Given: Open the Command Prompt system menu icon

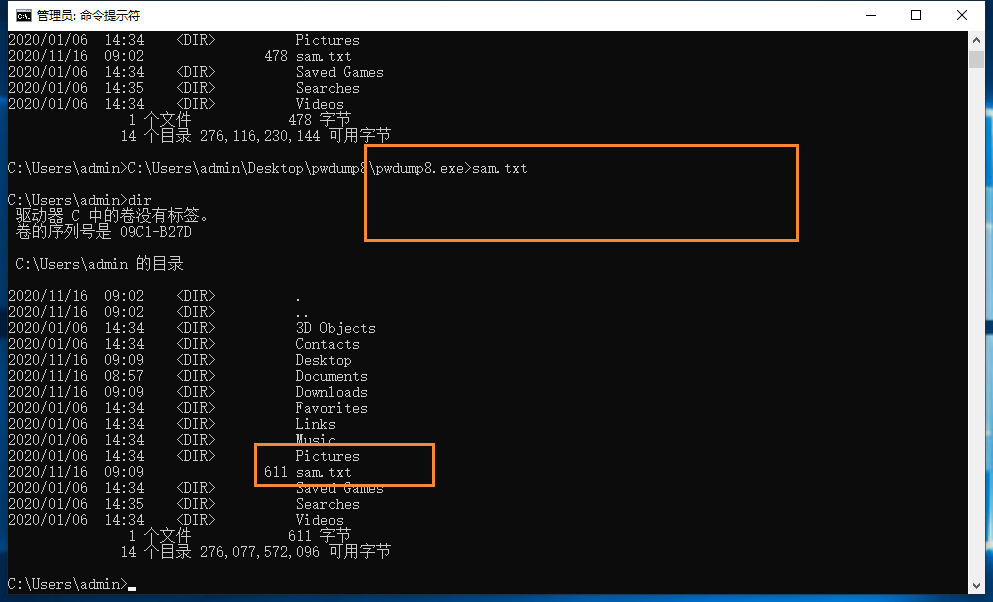Looking at the screenshot, I should point(23,15).
